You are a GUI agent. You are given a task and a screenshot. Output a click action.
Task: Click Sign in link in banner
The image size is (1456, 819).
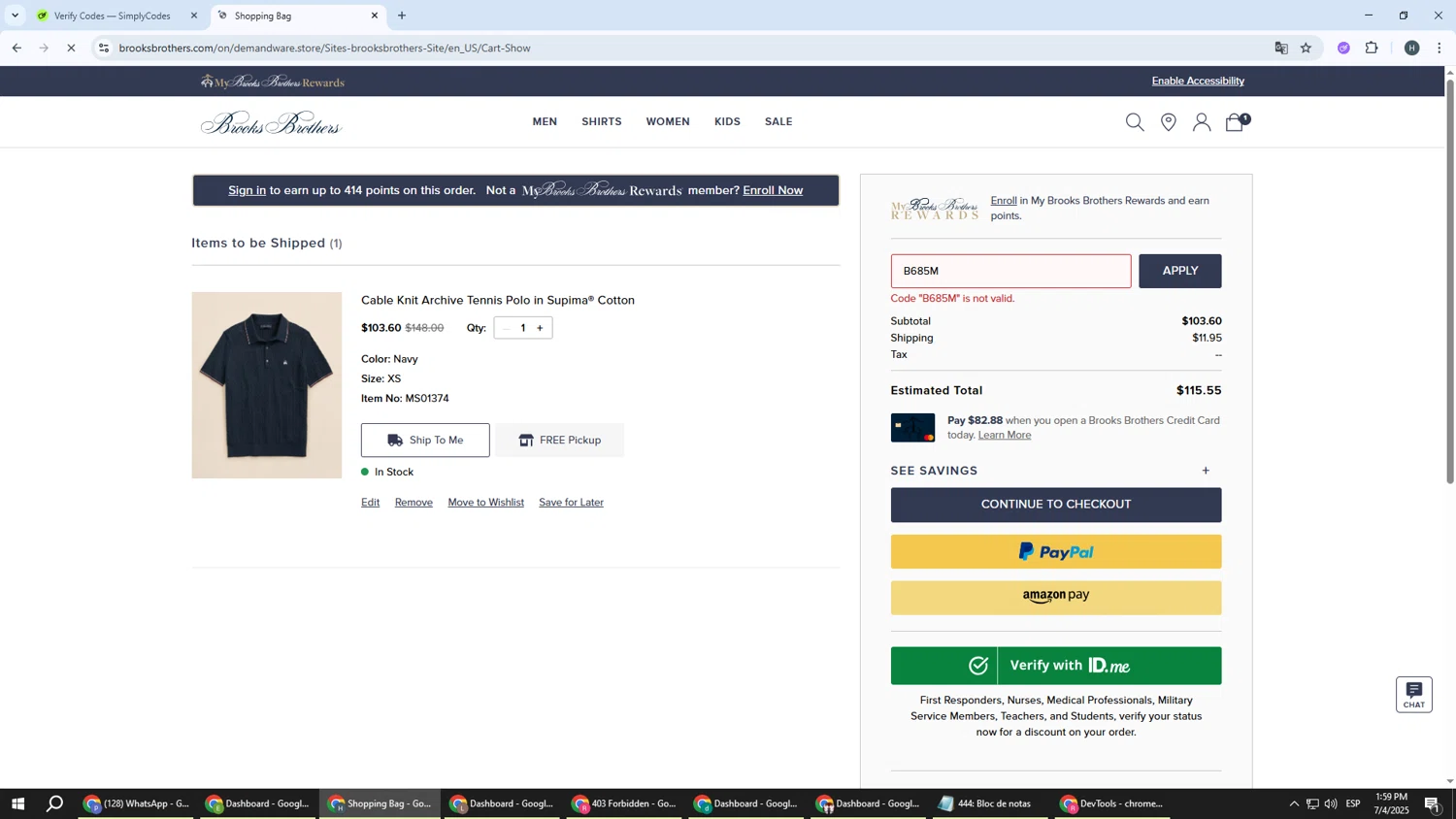point(247,190)
